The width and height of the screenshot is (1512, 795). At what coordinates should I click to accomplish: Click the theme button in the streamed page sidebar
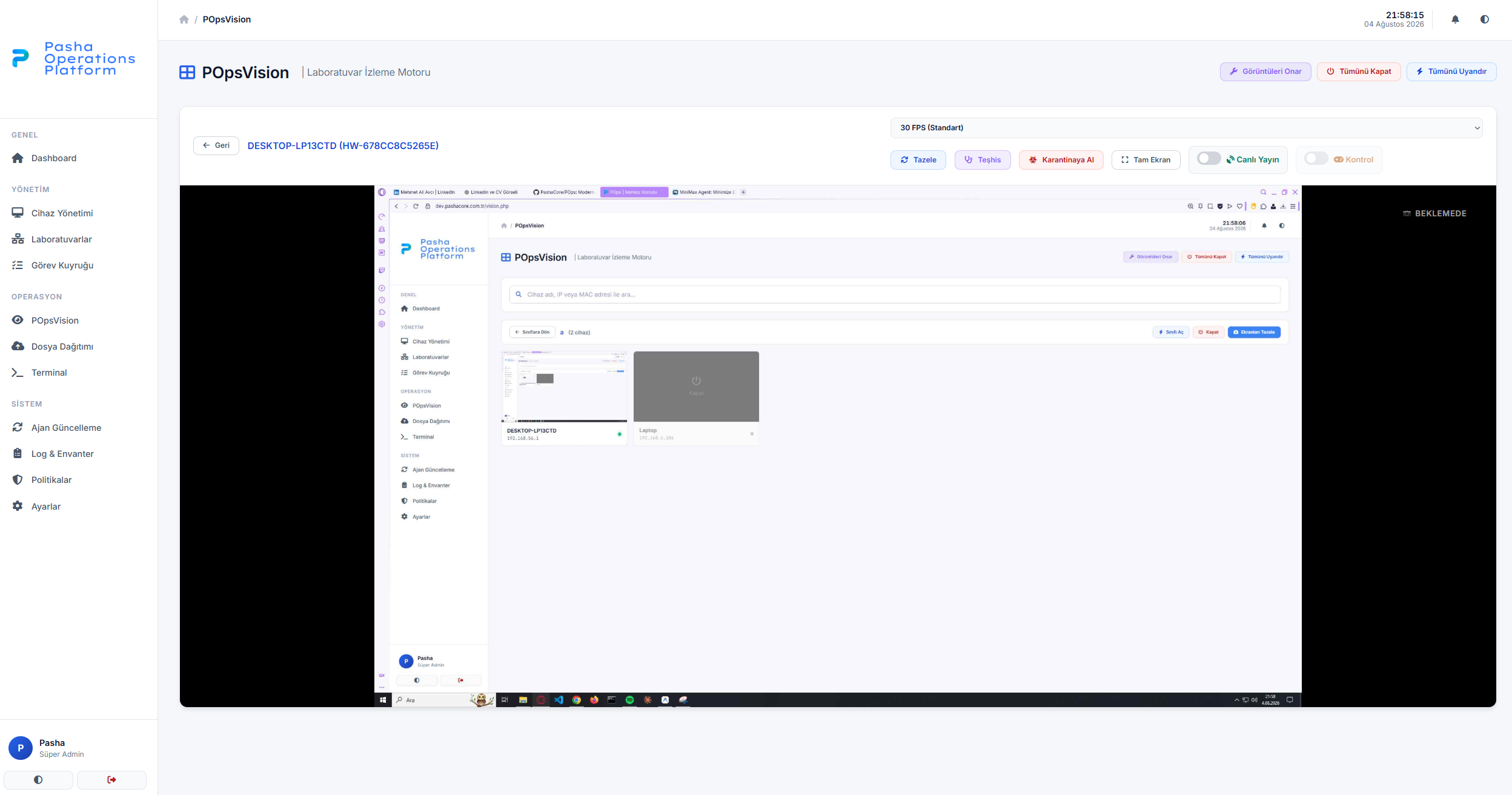click(417, 680)
